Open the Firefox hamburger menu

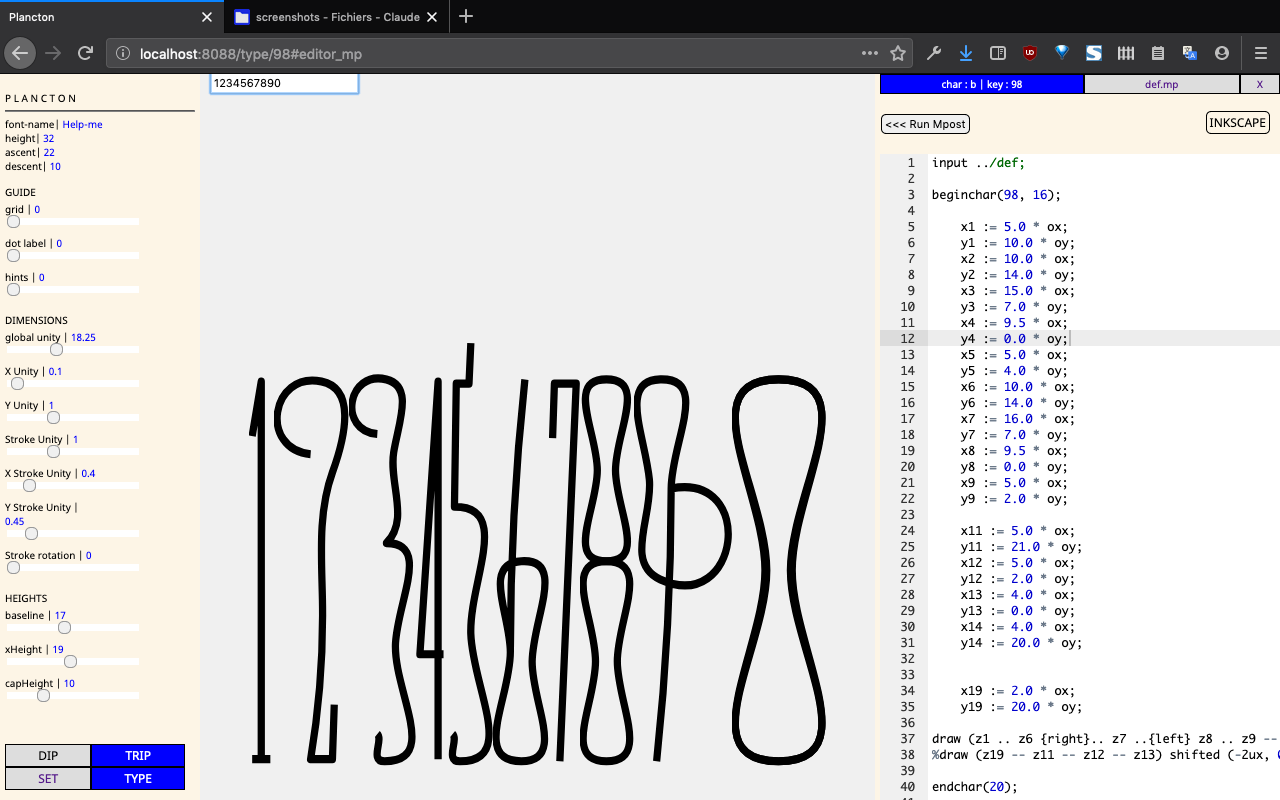(x=1261, y=53)
